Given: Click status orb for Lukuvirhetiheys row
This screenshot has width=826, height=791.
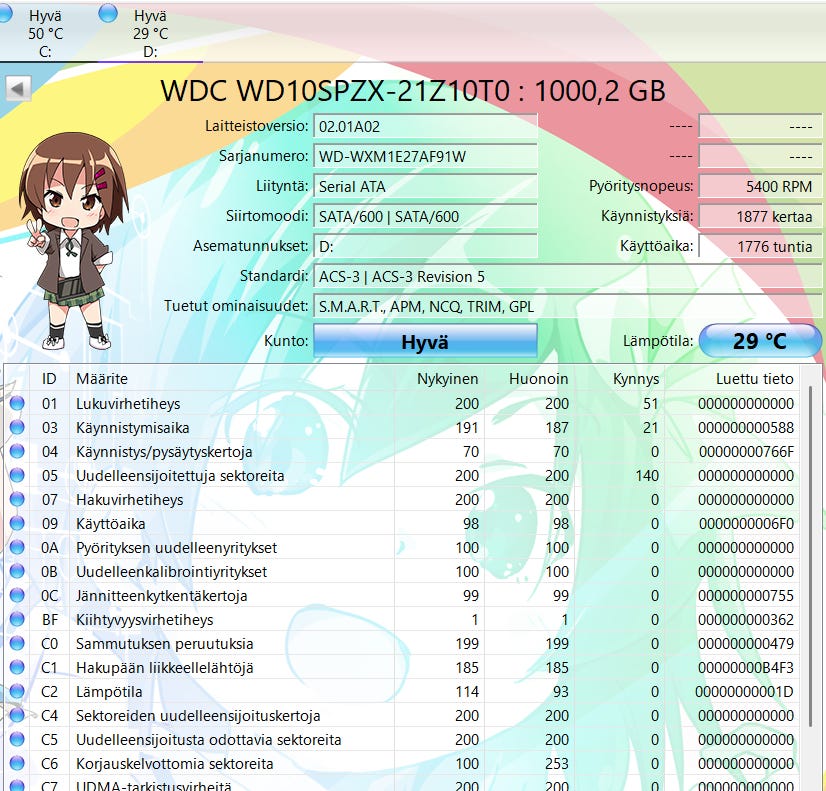Looking at the screenshot, I should click(x=17, y=404).
